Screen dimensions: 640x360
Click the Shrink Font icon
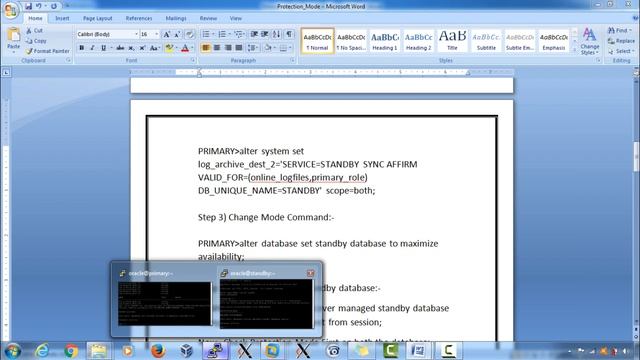pos(177,34)
